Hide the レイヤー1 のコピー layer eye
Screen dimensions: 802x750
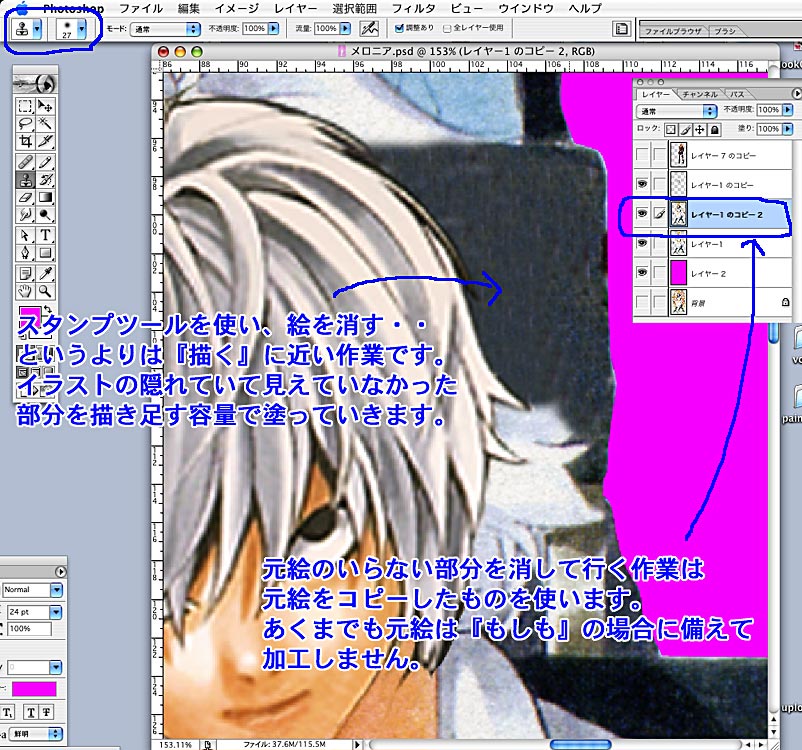pyautogui.click(x=642, y=184)
